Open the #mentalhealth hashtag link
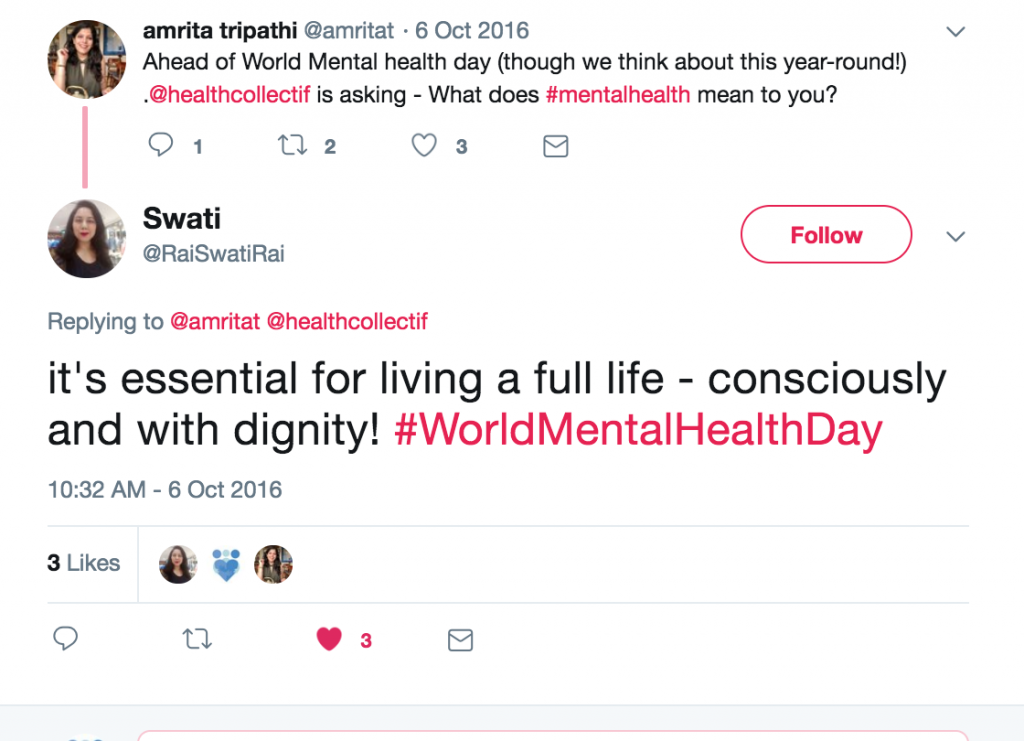1024x741 pixels. (617, 97)
